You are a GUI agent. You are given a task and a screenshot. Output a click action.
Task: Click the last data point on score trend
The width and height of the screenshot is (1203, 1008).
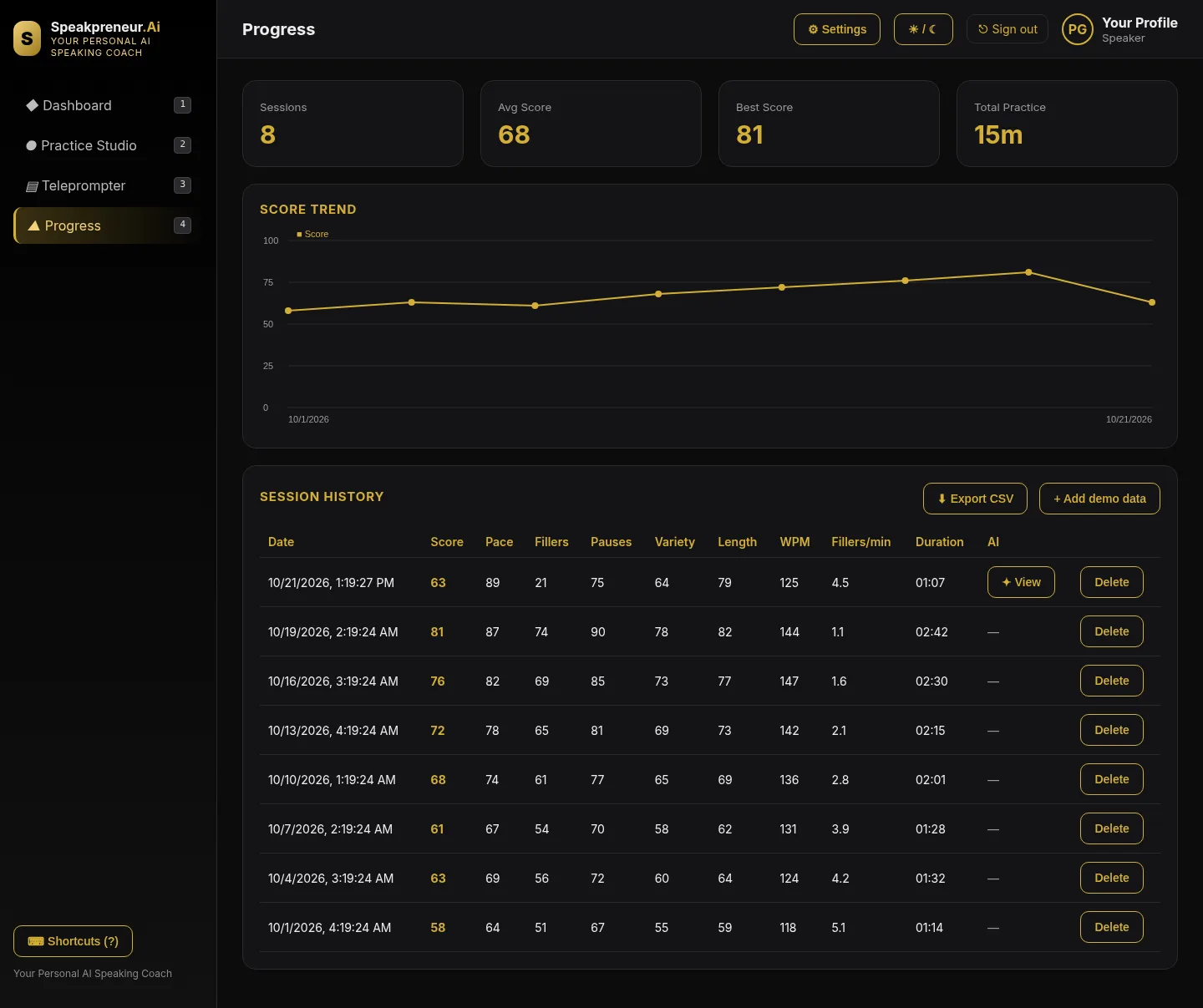[1152, 302]
